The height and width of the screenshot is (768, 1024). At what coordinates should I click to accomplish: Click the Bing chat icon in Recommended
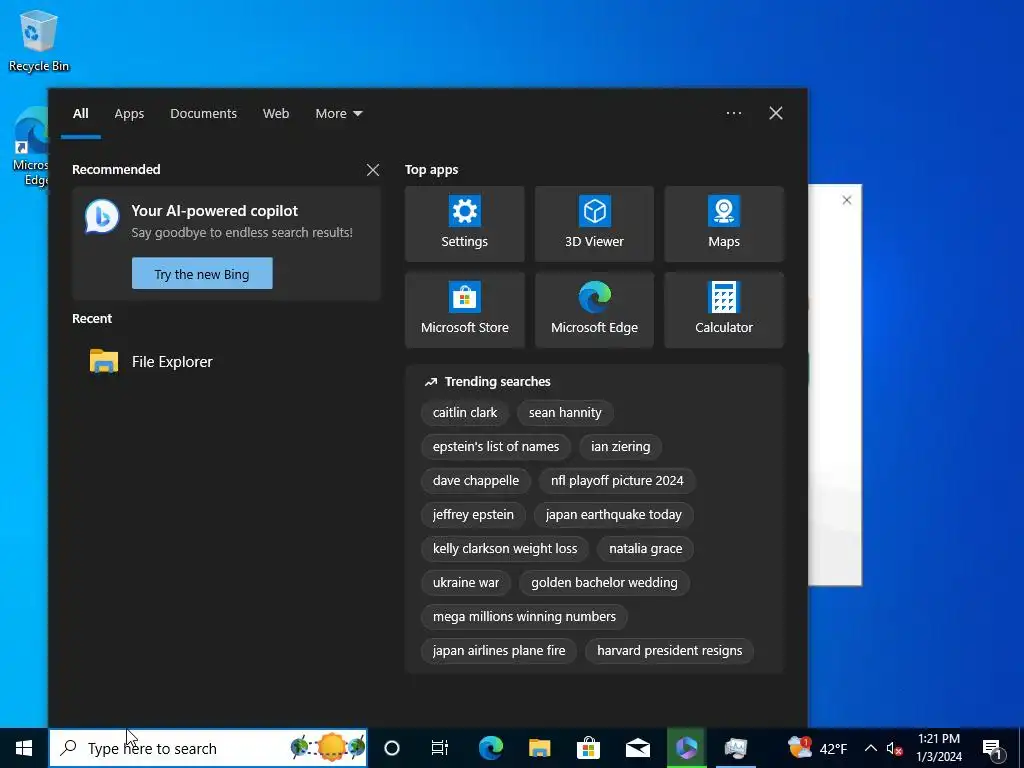coord(102,217)
